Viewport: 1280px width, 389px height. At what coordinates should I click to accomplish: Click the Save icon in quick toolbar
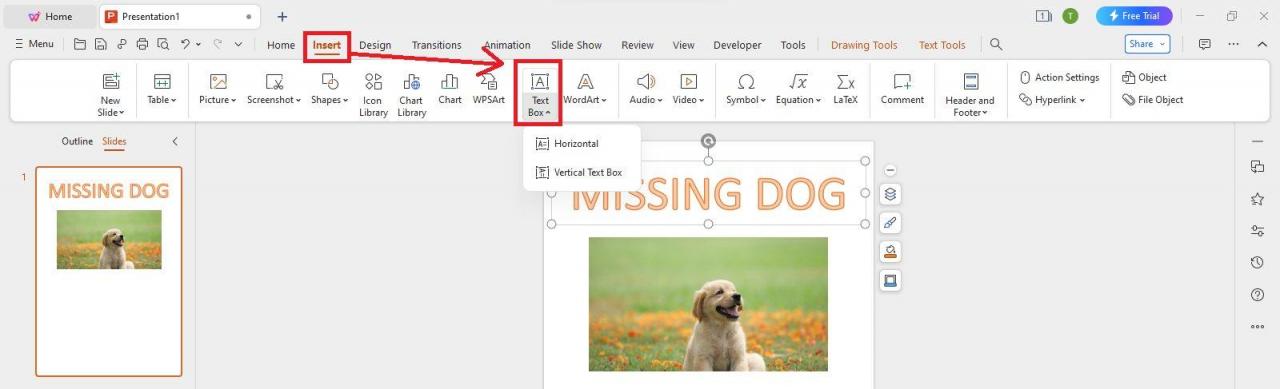(x=100, y=44)
